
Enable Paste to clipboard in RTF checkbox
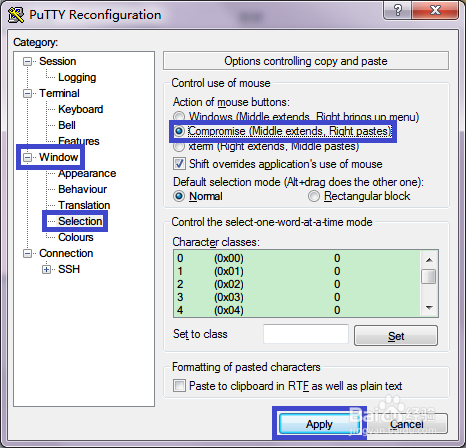pyautogui.click(x=179, y=386)
